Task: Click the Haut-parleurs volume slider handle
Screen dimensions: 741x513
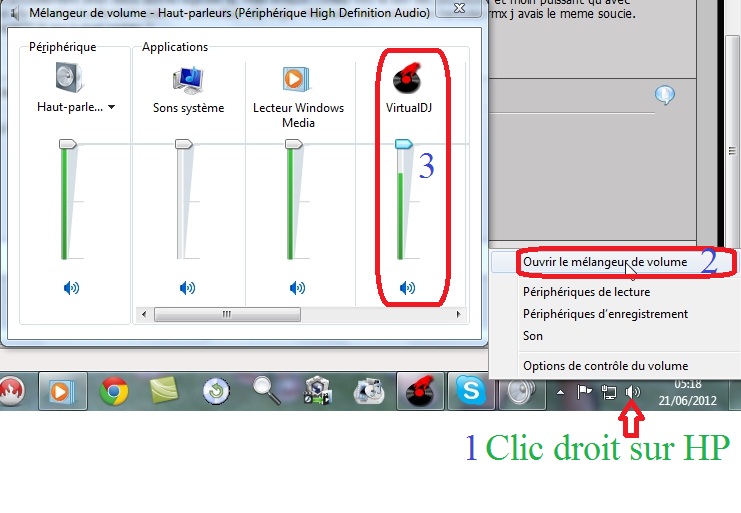Action: (x=68, y=144)
